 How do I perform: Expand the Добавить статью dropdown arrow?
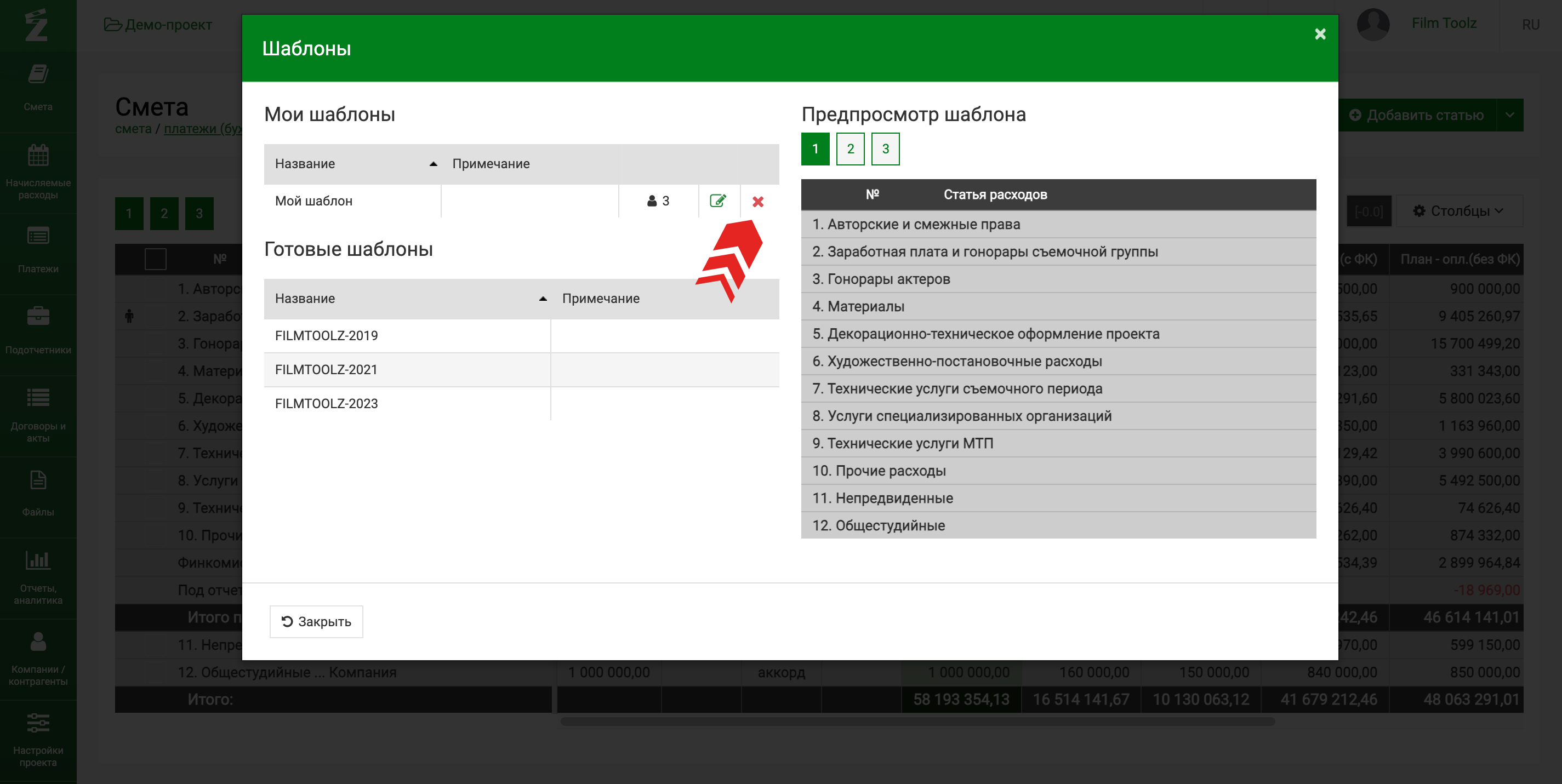point(1509,115)
